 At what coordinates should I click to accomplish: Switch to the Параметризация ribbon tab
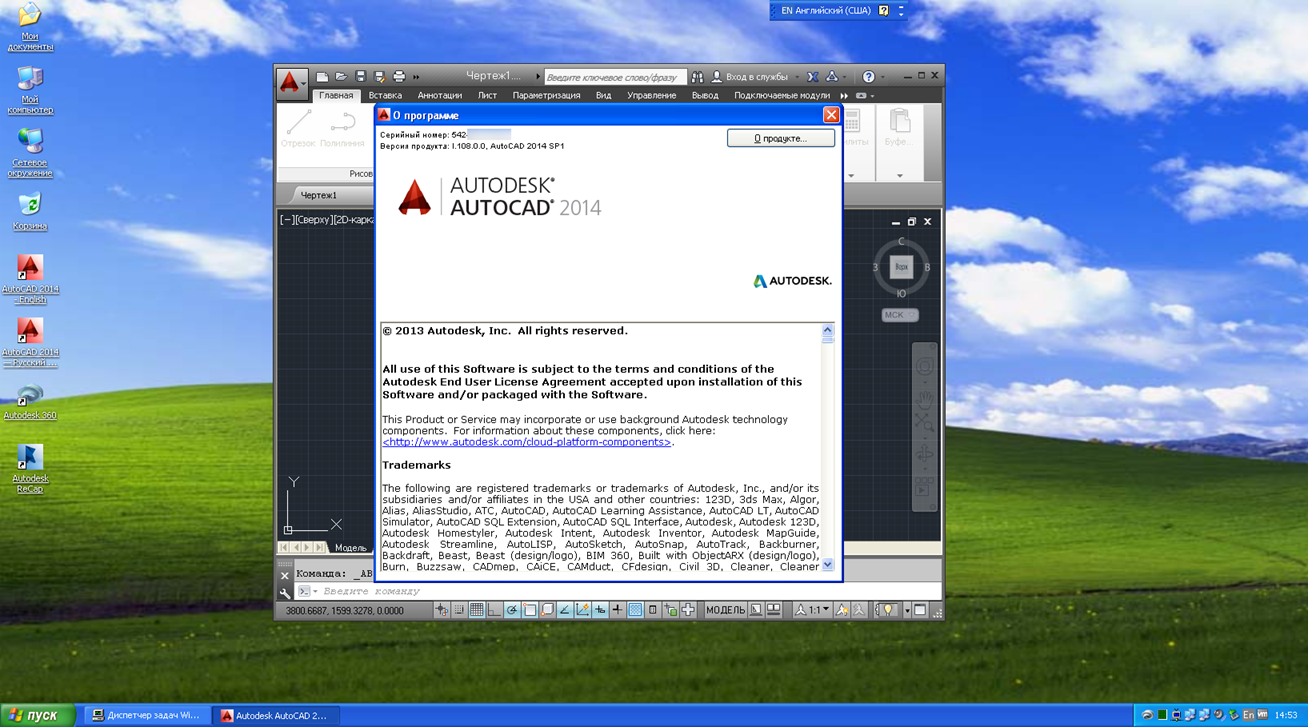click(546, 96)
